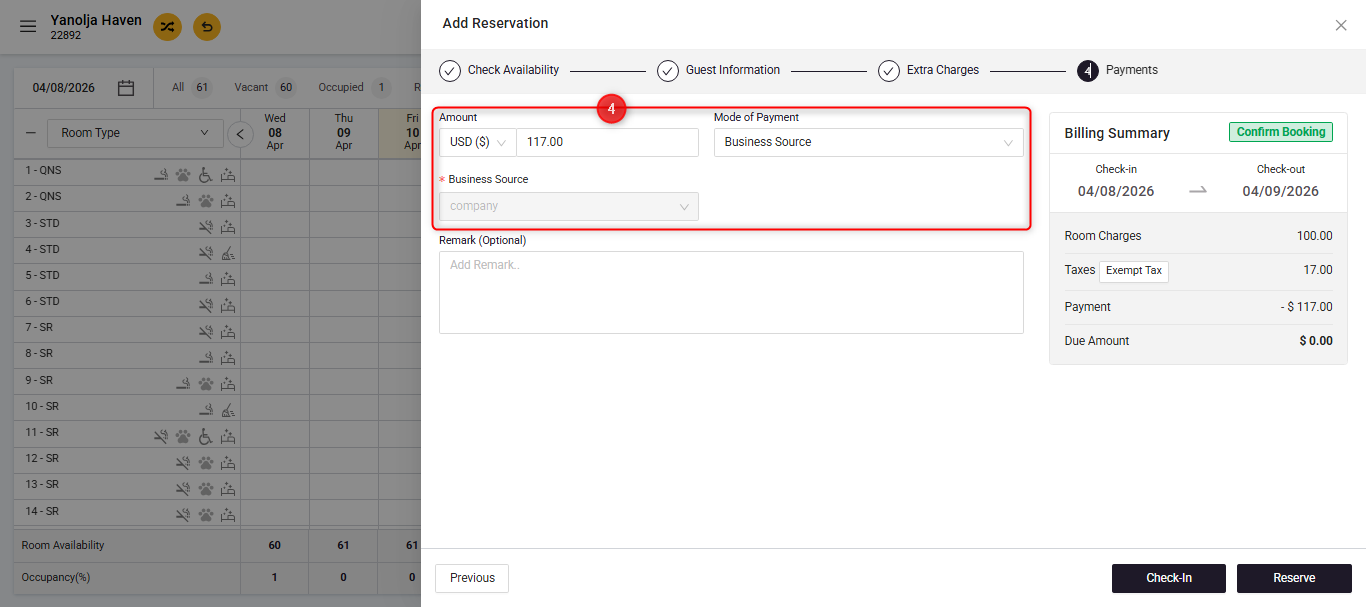1366x607 pixels.
Task: Click the clean-room icon on 1 - QNS row
Action: [228, 174]
